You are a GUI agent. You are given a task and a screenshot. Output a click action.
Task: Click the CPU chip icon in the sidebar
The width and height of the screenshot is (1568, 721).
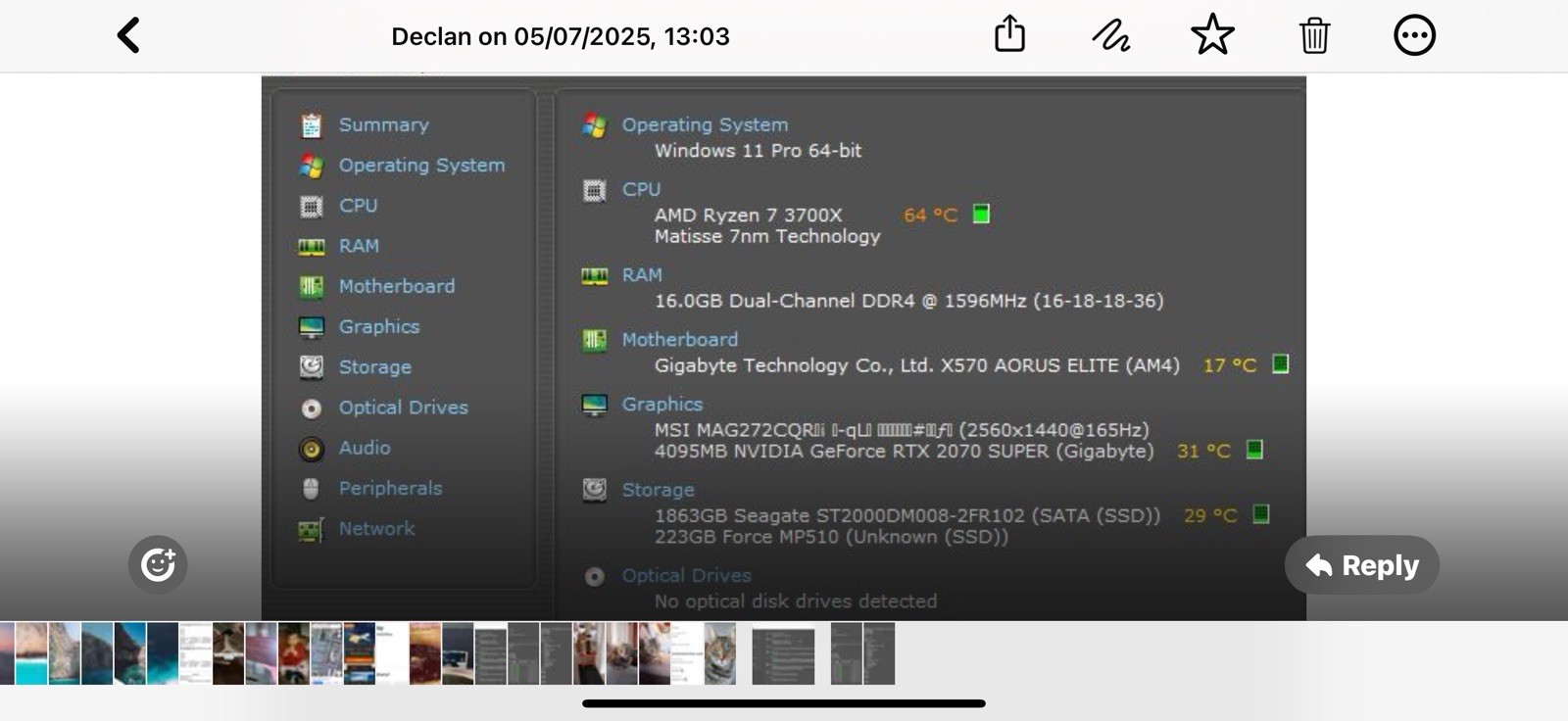point(311,206)
